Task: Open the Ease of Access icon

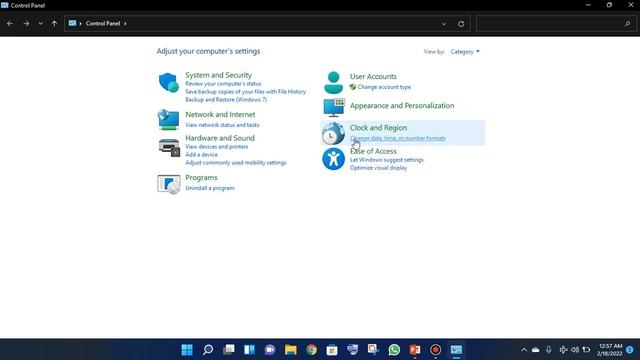Action: [333, 159]
